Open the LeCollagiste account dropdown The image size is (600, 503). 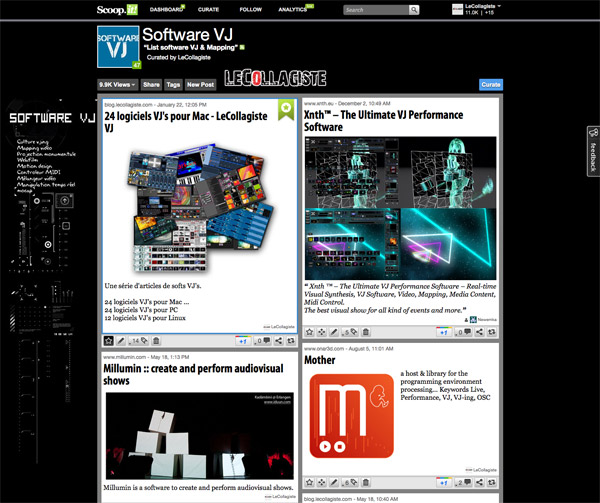pos(477,10)
